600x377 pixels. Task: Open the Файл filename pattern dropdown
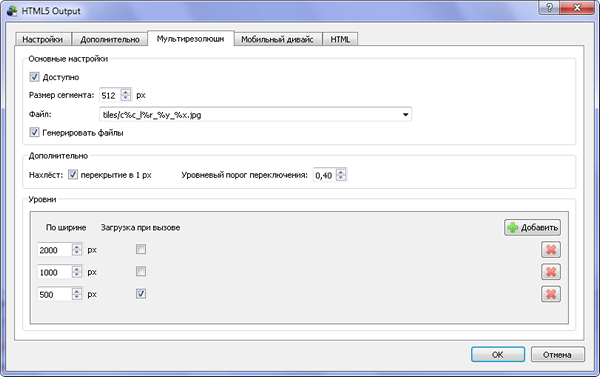coord(406,114)
